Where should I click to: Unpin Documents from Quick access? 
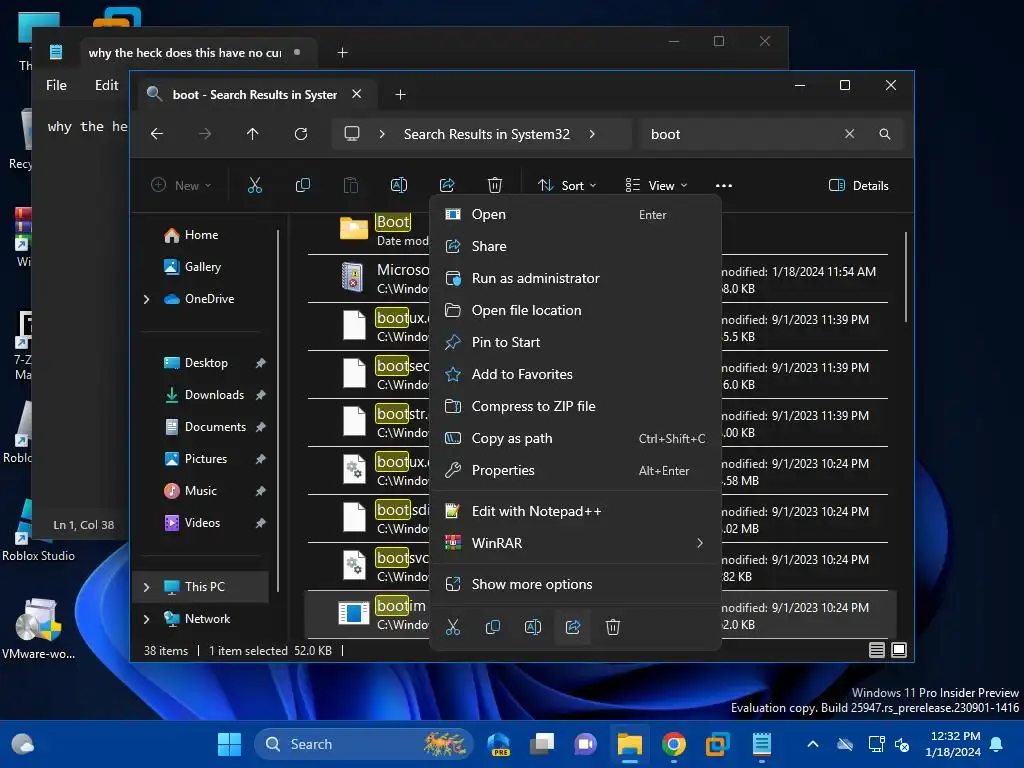(261, 427)
